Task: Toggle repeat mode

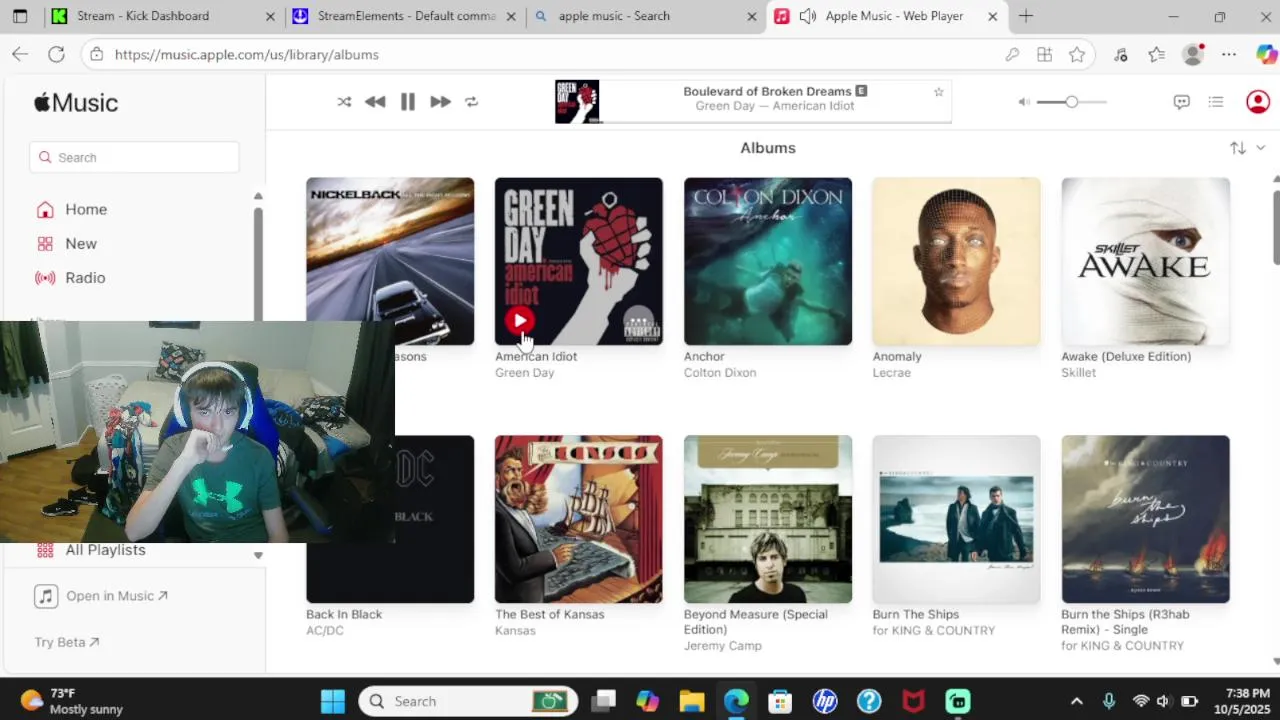Action: tap(472, 102)
